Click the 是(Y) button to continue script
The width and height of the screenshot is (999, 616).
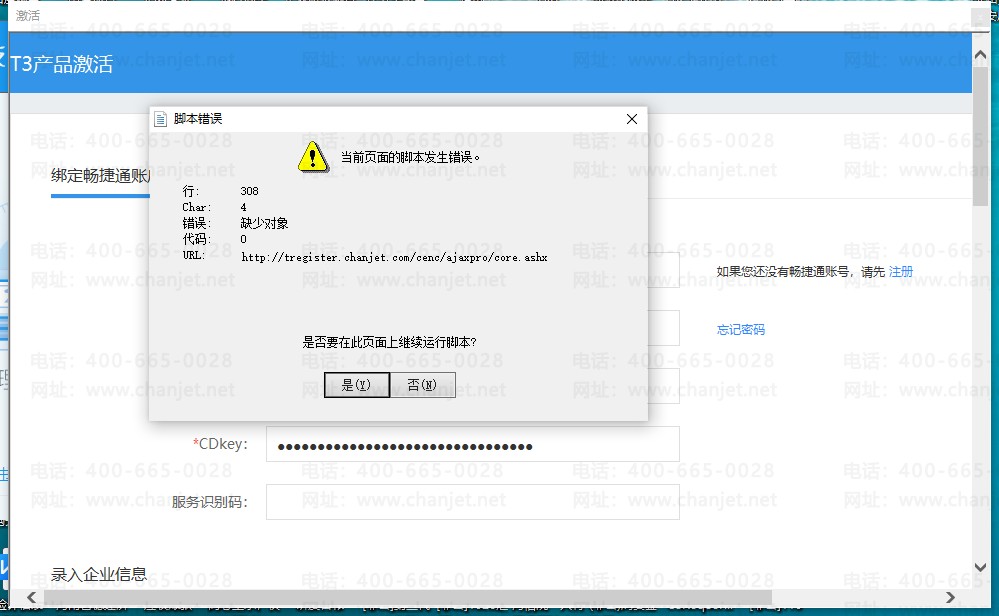click(357, 385)
